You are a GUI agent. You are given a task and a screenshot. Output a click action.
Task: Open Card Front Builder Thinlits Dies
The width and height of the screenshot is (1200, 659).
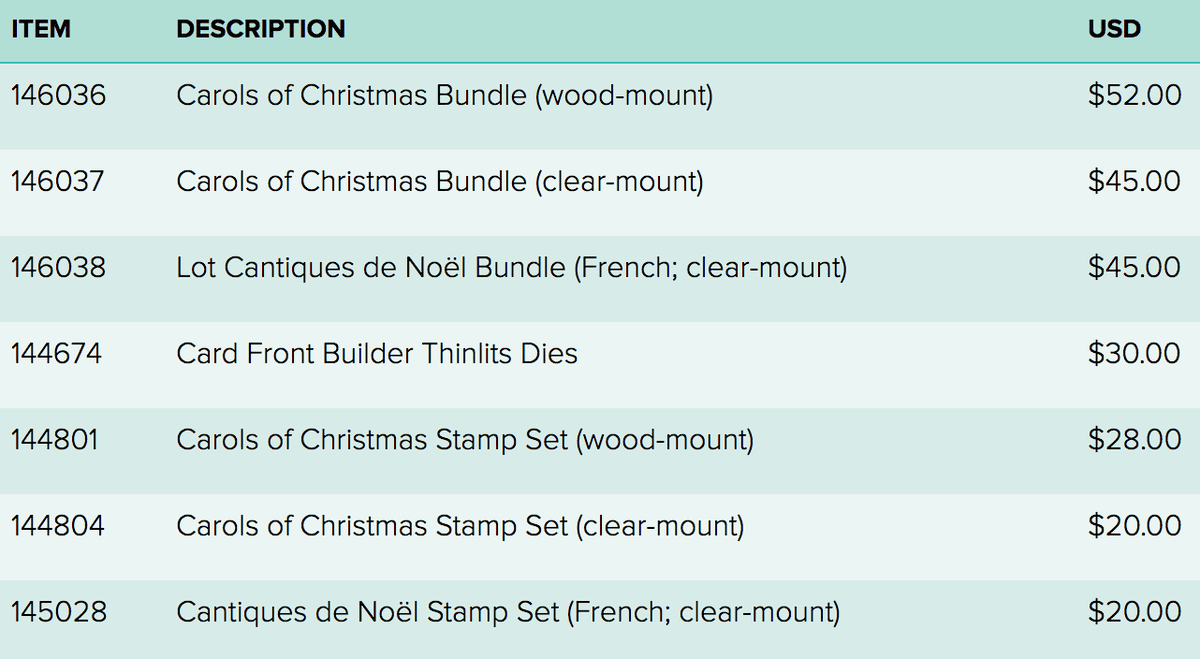click(377, 354)
